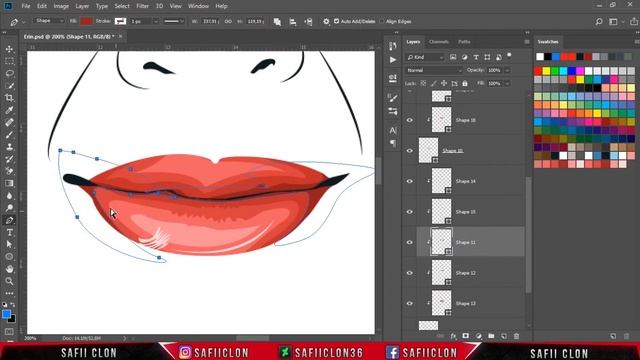The height and width of the screenshot is (360, 640).
Task: Select the Move tool
Action: 9,49
